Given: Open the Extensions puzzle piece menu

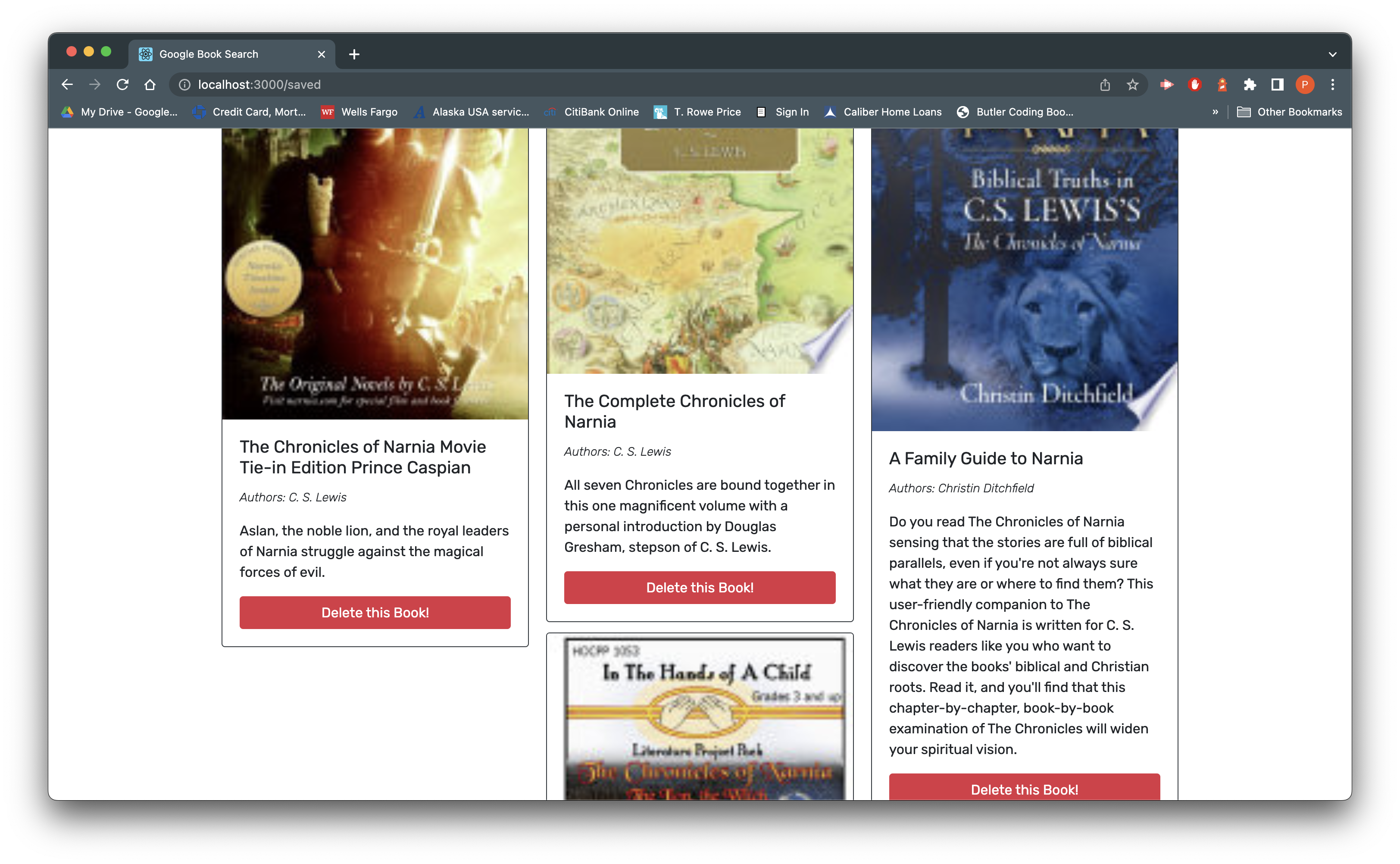Looking at the screenshot, I should 1249,85.
